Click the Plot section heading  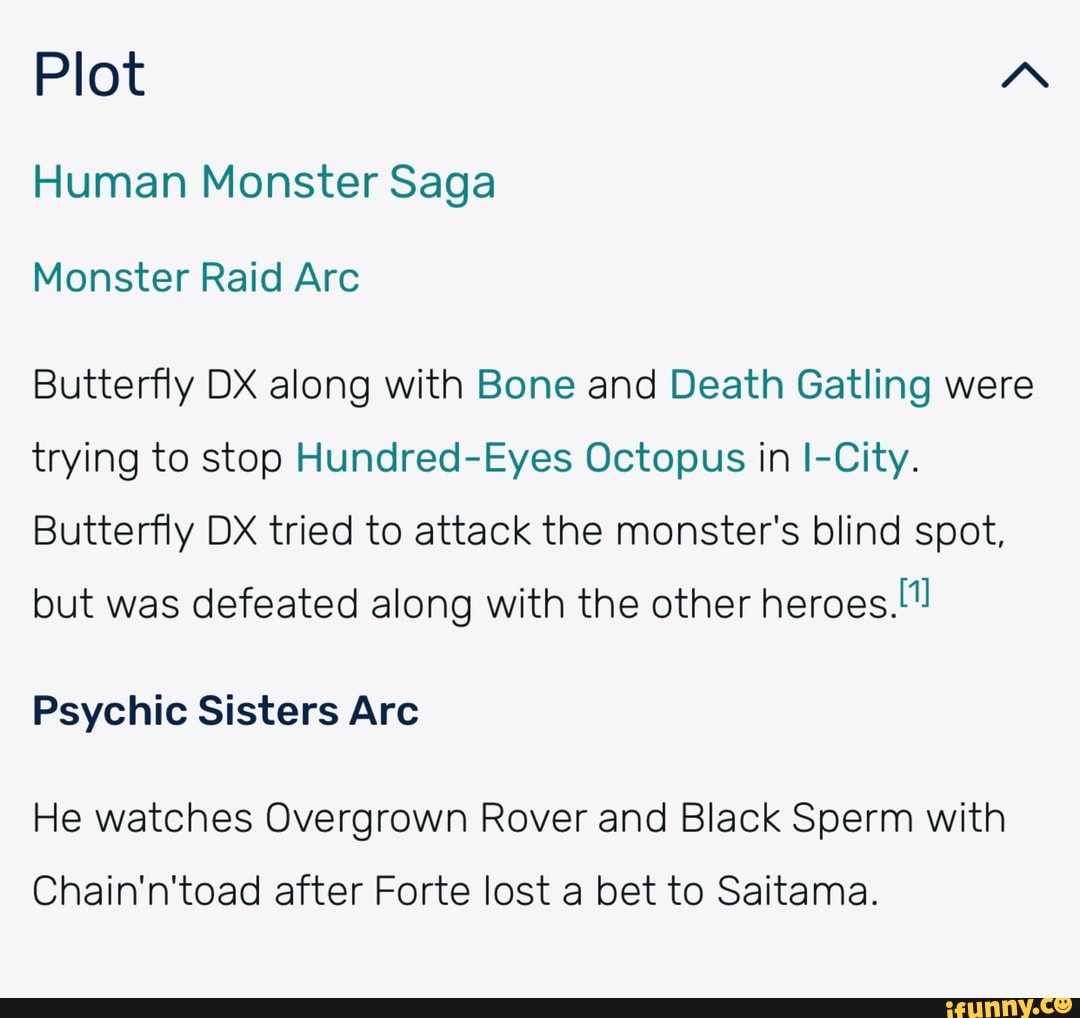coord(89,73)
